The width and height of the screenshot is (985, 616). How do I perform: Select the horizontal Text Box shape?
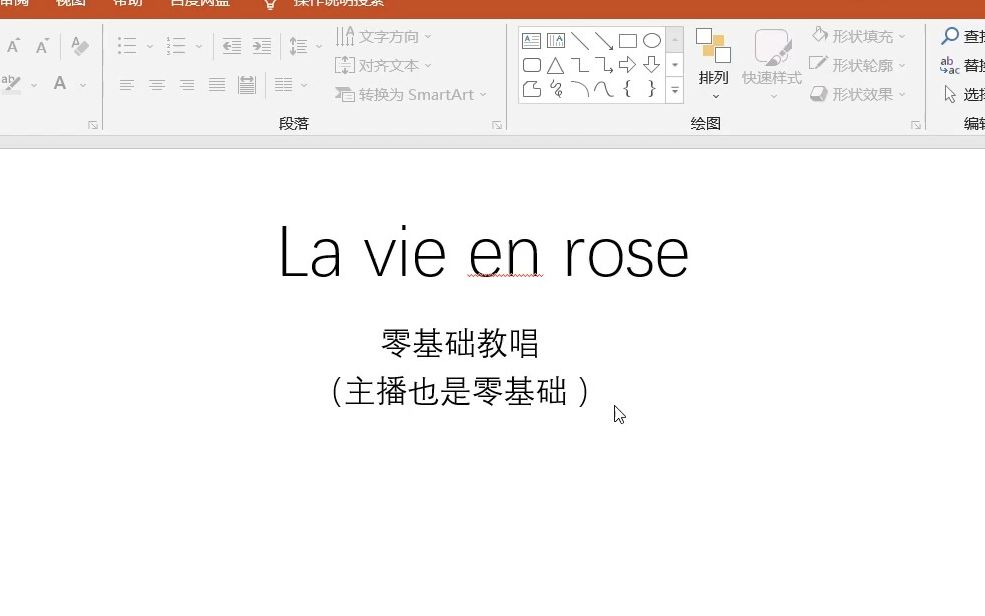531,41
